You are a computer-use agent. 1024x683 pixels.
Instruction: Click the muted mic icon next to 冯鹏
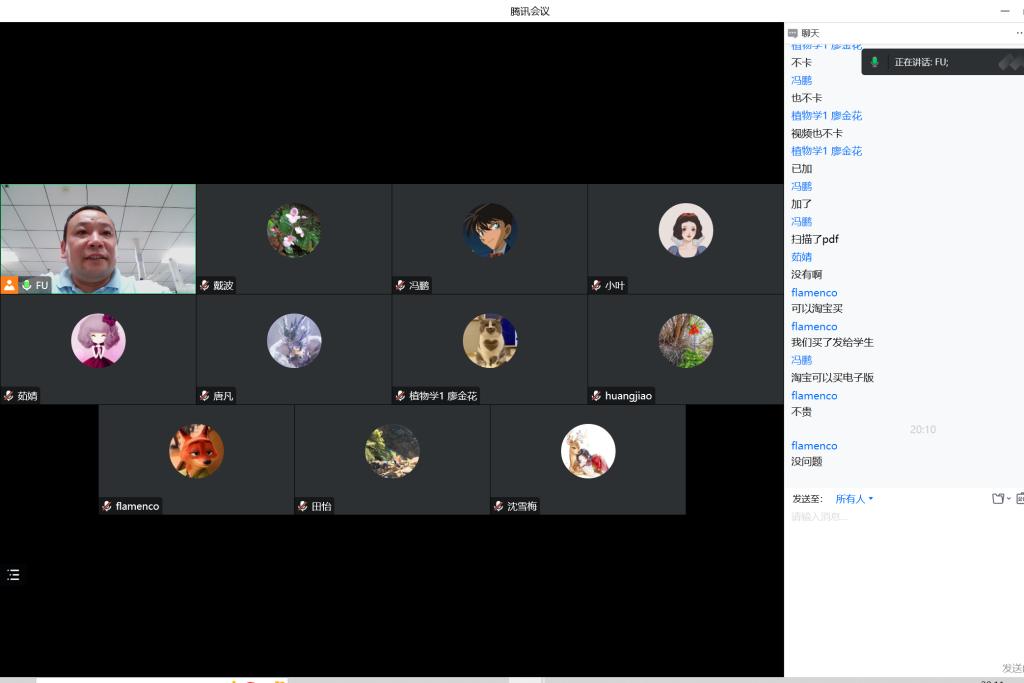[401, 286]
